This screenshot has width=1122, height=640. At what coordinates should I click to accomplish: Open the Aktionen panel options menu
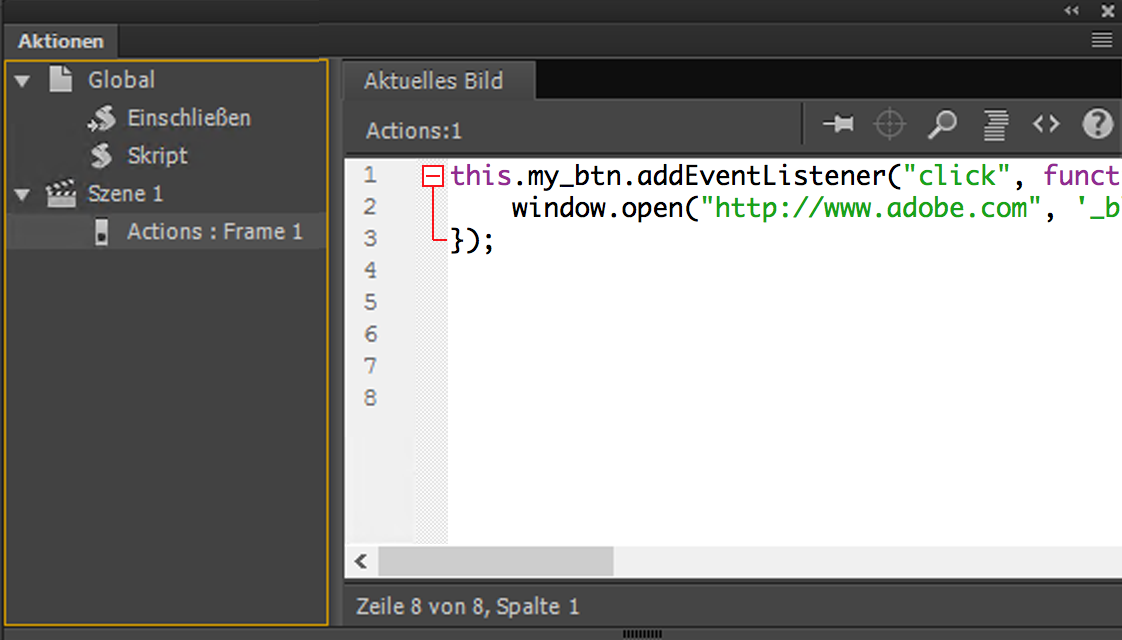tap(1102, 40)
